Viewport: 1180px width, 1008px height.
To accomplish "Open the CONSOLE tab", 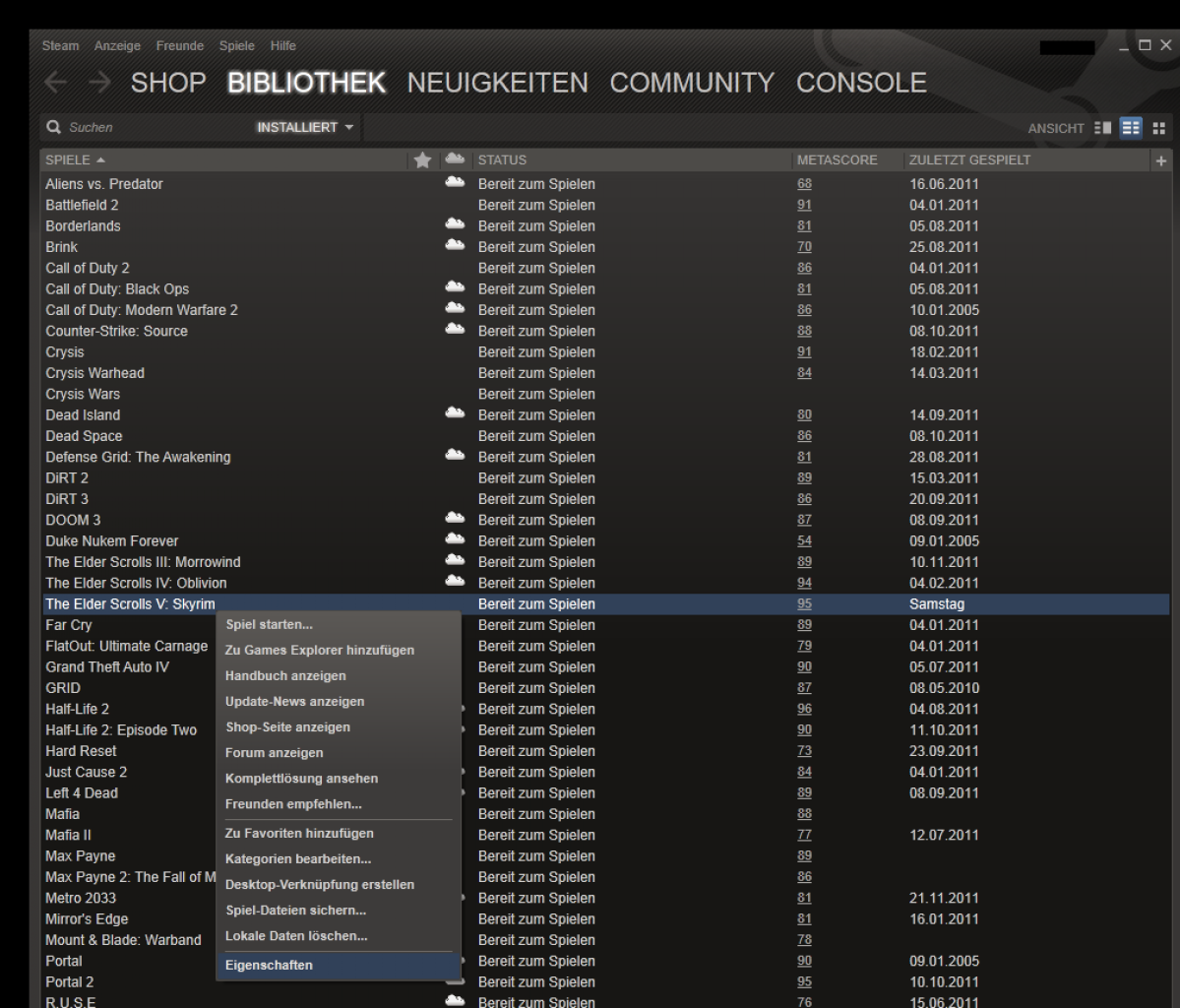I will pyautogui.click(x=861, y=83).
